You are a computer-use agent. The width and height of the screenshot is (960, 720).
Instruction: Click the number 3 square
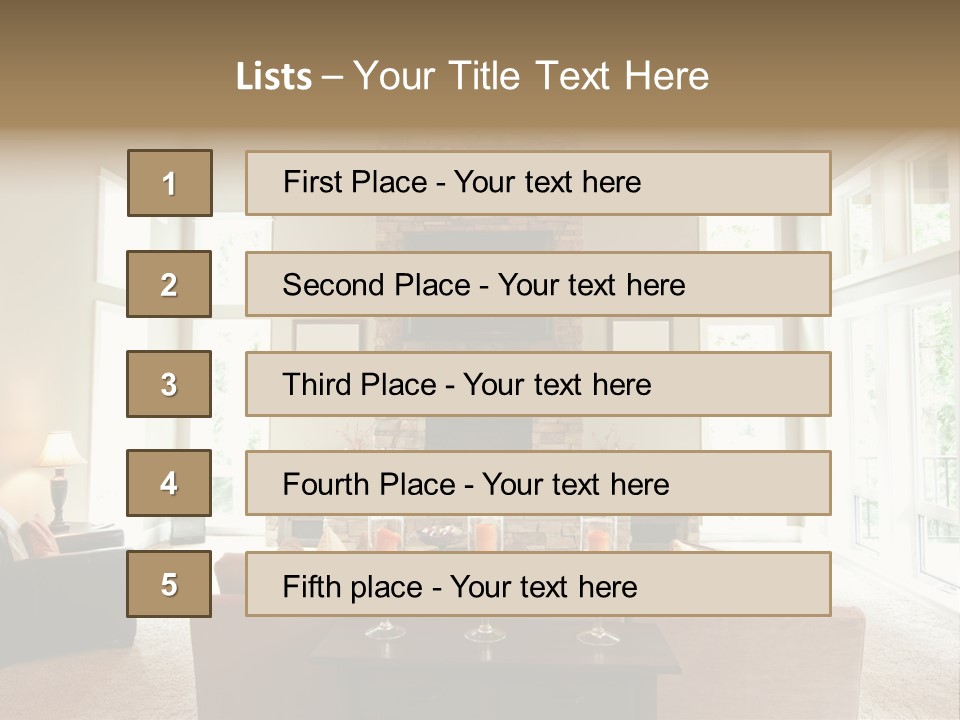169,384
